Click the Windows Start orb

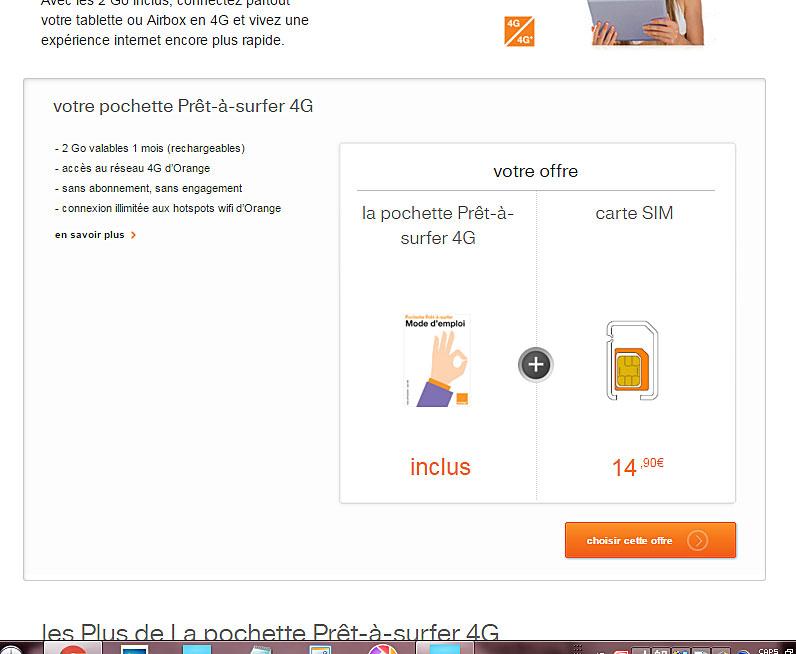11,649
